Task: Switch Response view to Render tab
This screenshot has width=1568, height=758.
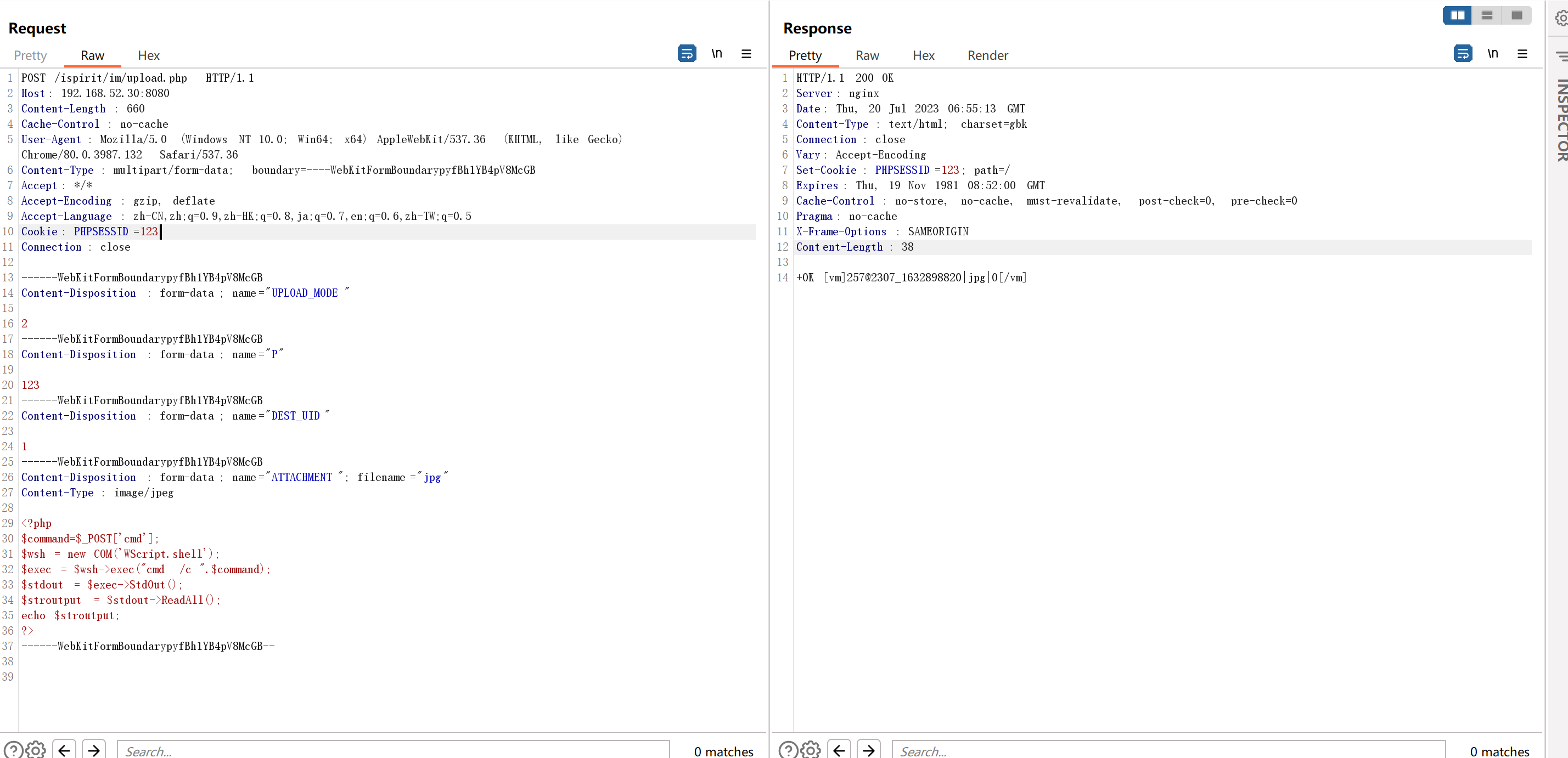Action: click(x=988, y=55)
